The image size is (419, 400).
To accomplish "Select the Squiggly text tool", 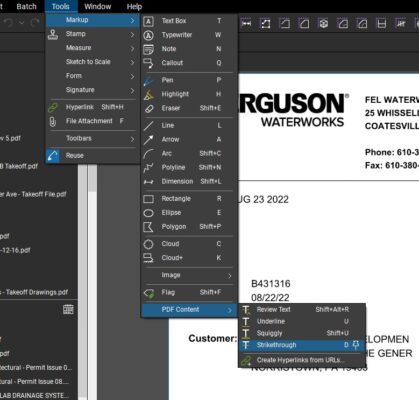I will pos(302,333).
